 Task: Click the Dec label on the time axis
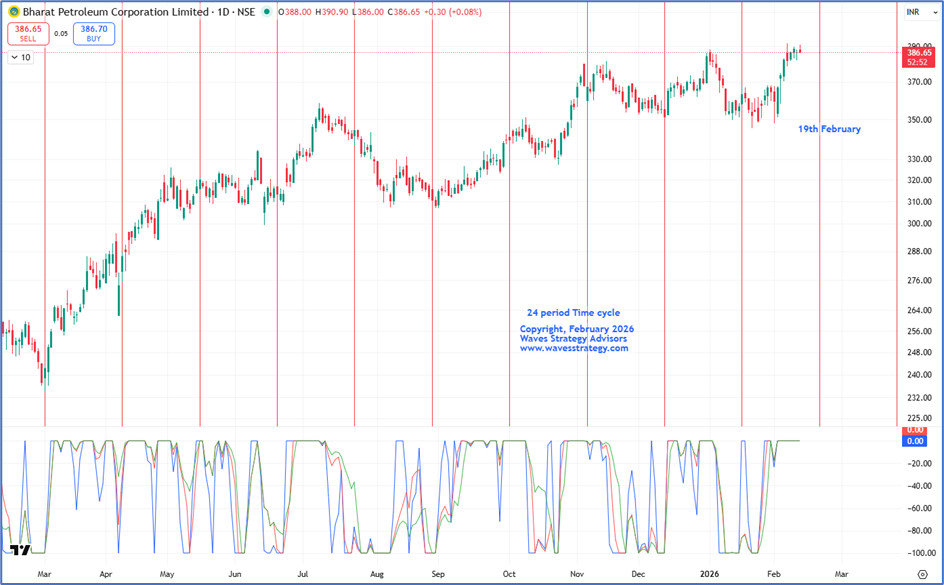[x=638, y=574]
